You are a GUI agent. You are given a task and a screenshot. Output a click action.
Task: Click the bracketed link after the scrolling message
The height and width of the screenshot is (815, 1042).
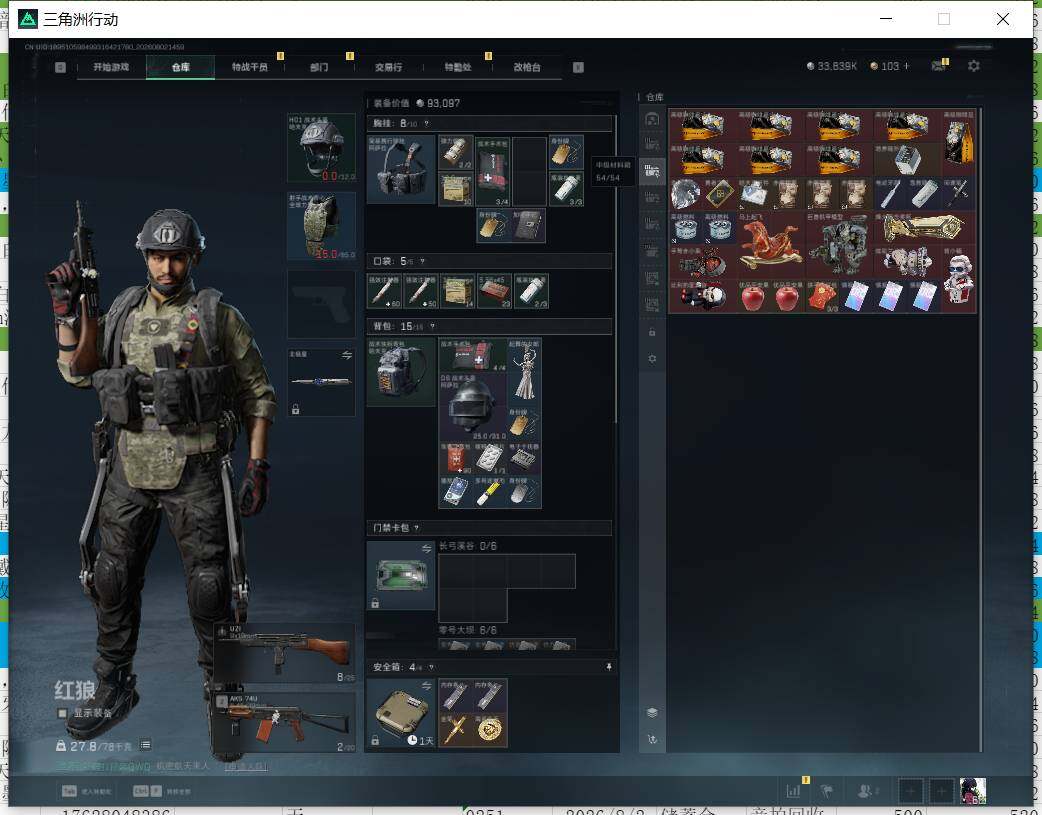[x=246, y=766]
